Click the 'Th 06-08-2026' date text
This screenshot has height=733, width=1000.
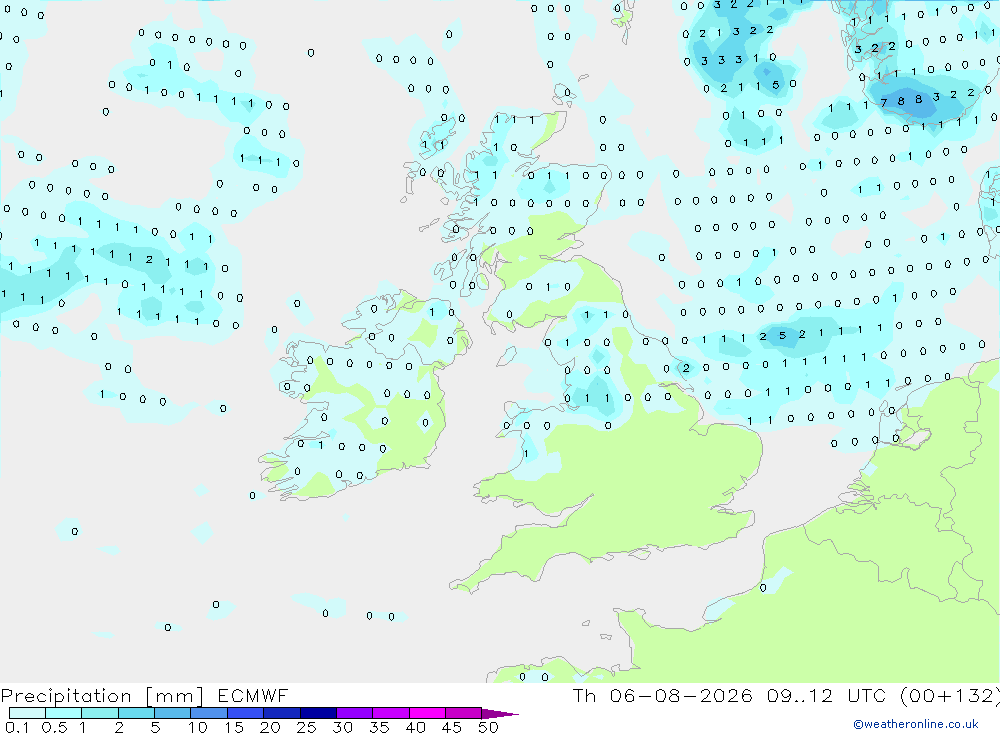(x=662, y=695)
